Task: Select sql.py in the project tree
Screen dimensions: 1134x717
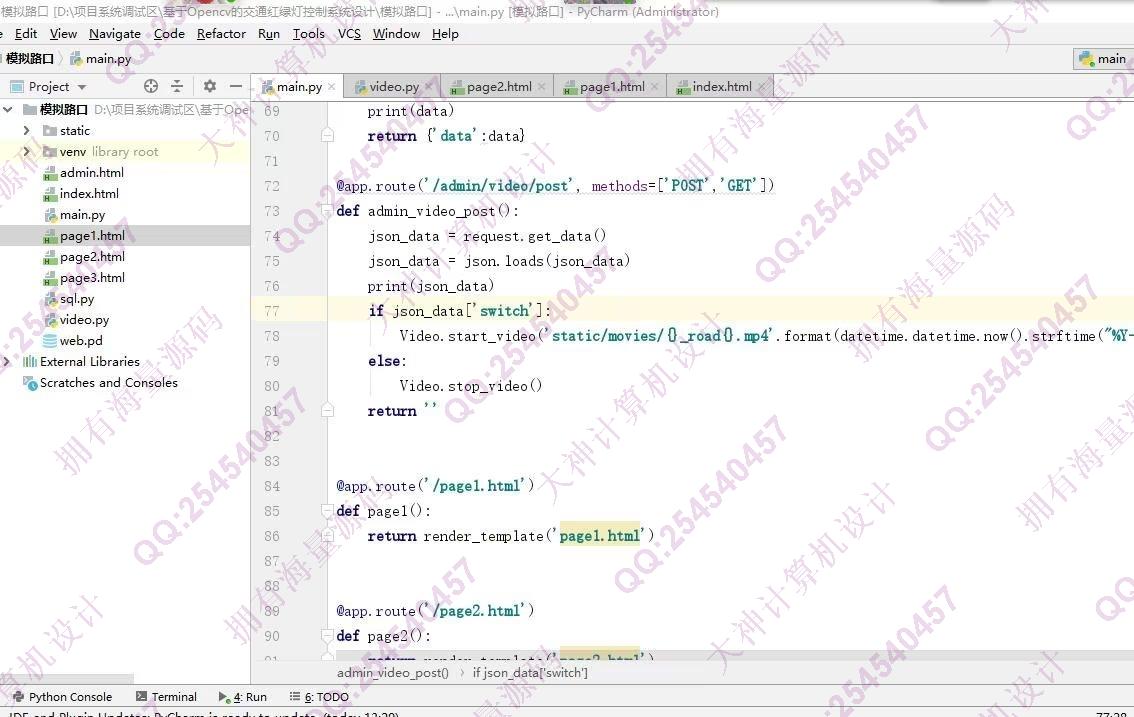Action: (77, 298)
